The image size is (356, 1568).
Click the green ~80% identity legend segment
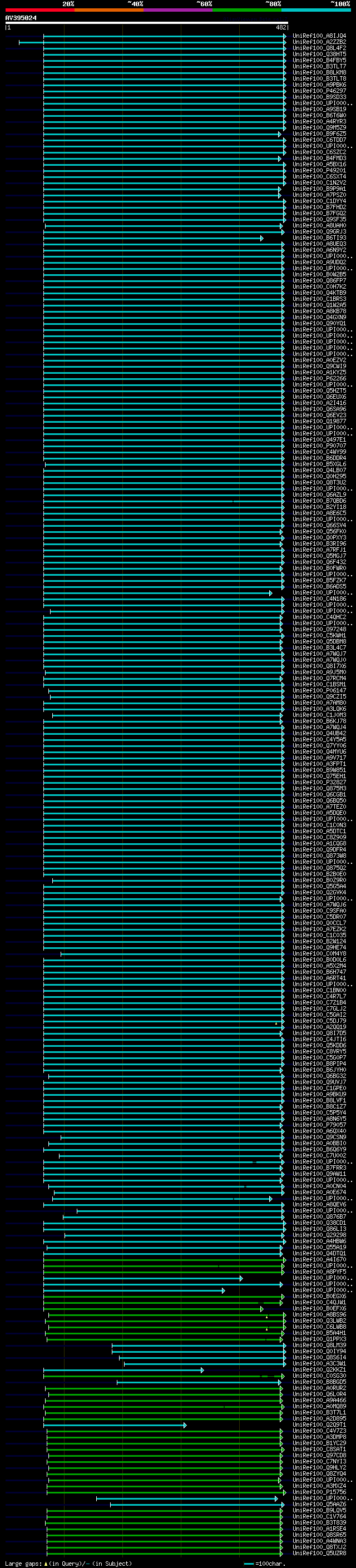[247, 10]
